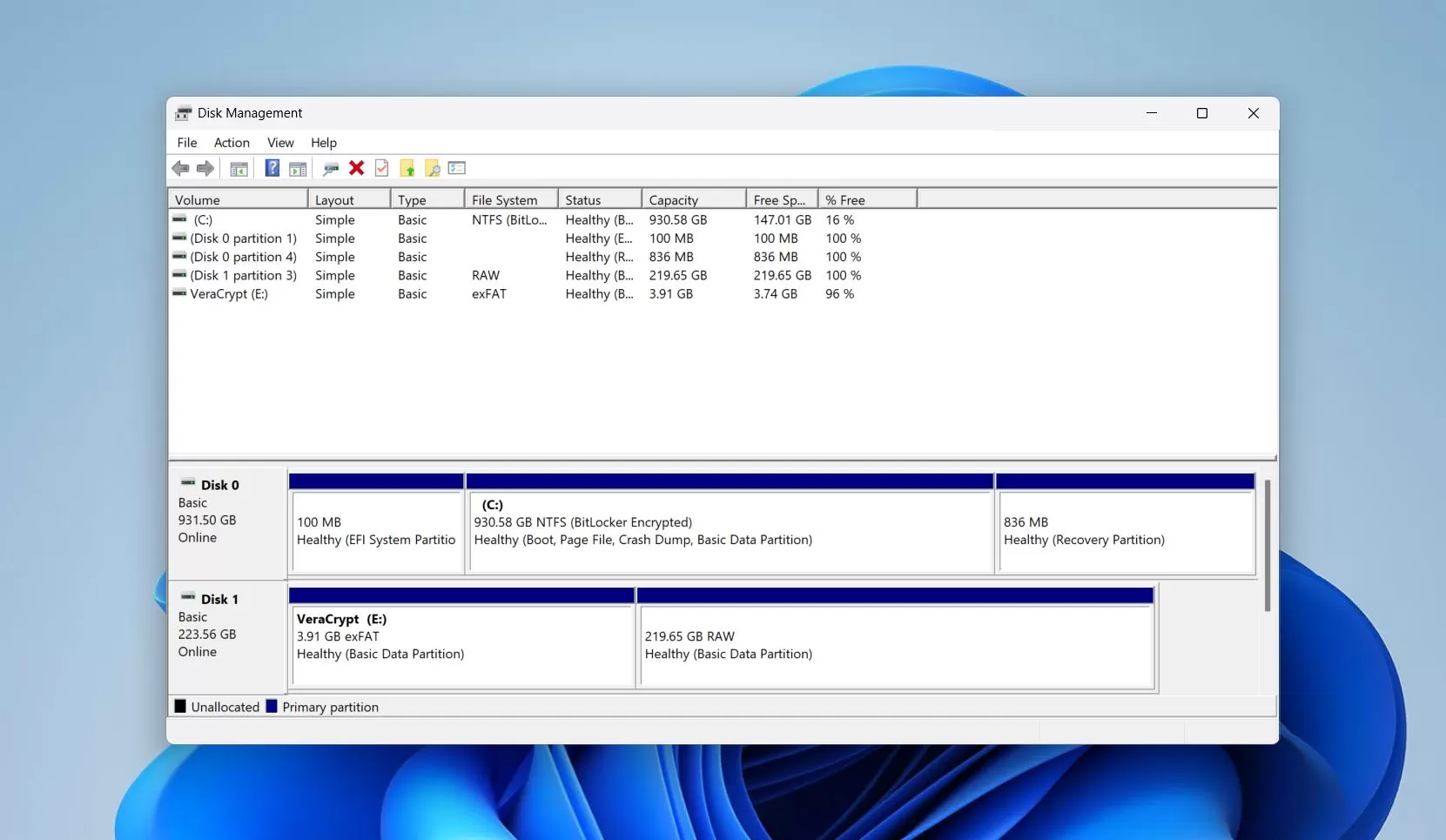The image size is (1446, 840).
Task: Click the 96 % free cell
Action: (x=840, y=294)
